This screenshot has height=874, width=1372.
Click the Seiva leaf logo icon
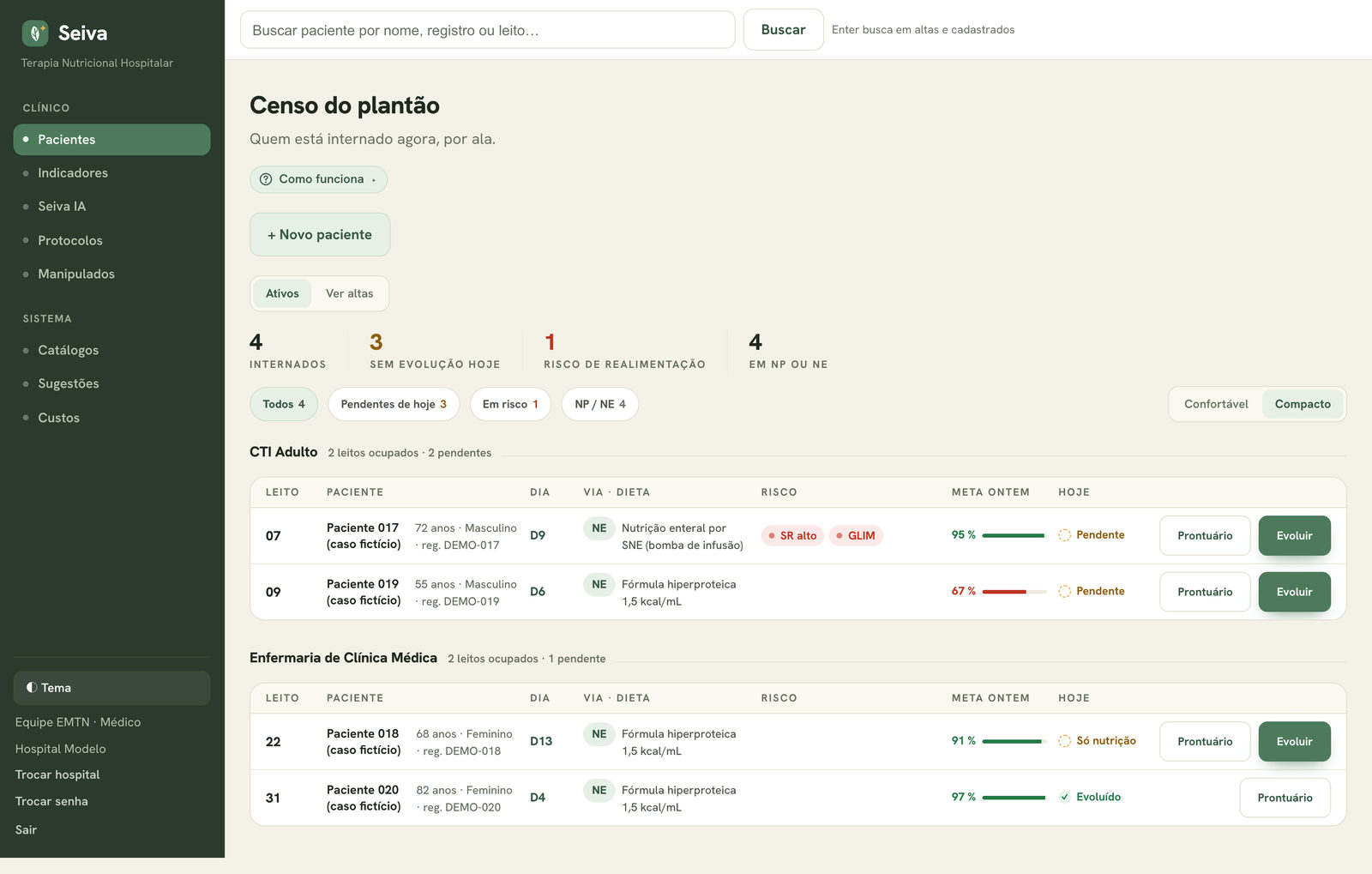pos(35,33)
